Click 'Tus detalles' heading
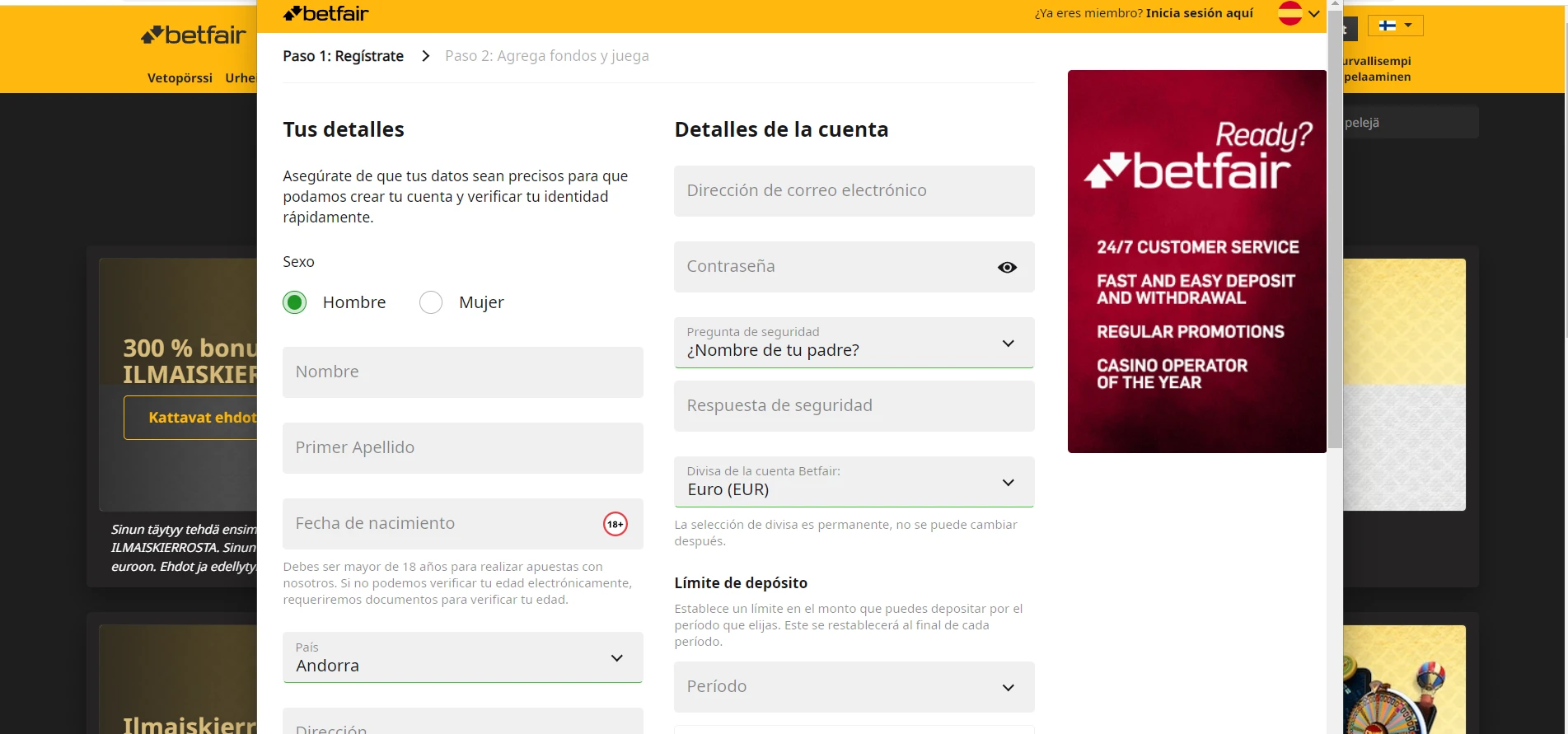The height and width of the screenshot is (734, 1568). point(344,129)
